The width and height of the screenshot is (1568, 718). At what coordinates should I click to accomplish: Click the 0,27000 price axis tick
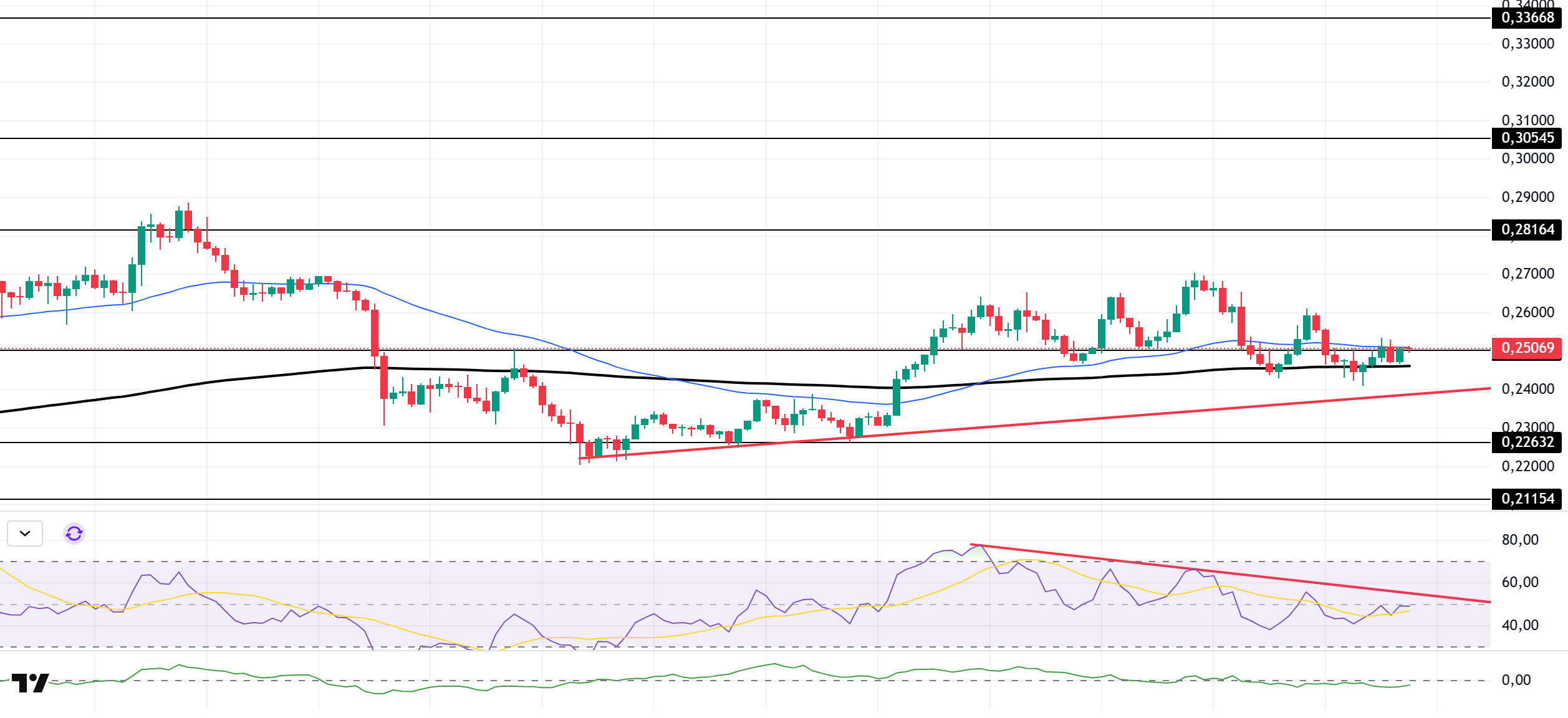[1527, 274]
